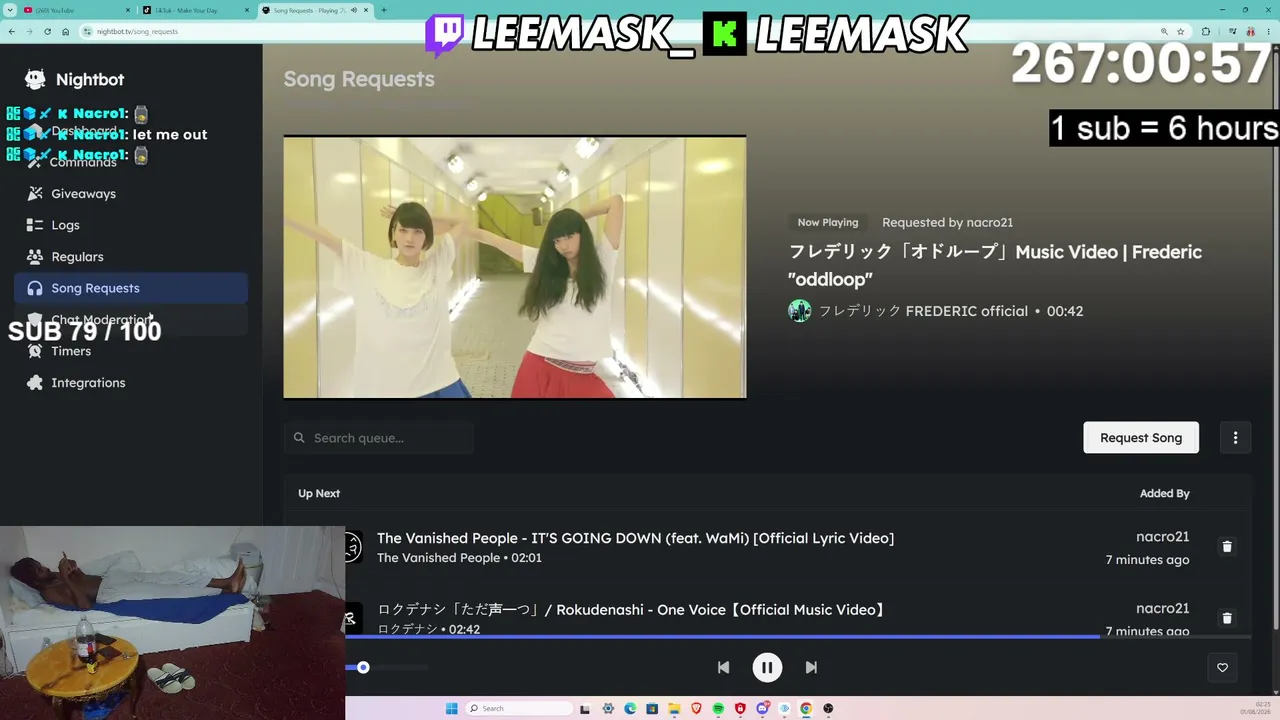Seek on the song progress bar
1280x720 pixels.
click(798, 636)
